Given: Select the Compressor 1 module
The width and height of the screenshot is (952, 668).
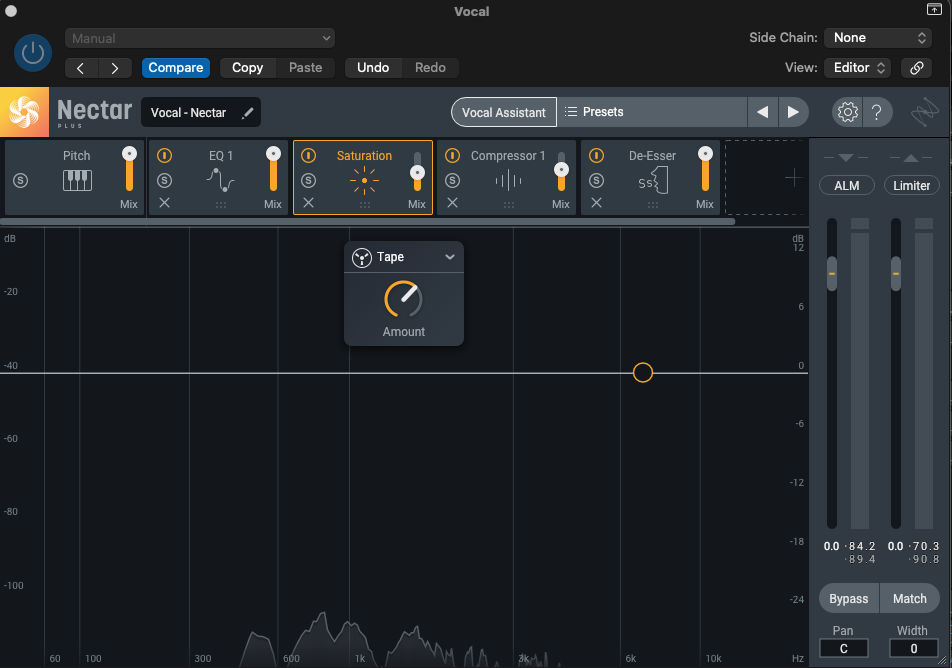Looking at the screenshot, I should point(507,177).
